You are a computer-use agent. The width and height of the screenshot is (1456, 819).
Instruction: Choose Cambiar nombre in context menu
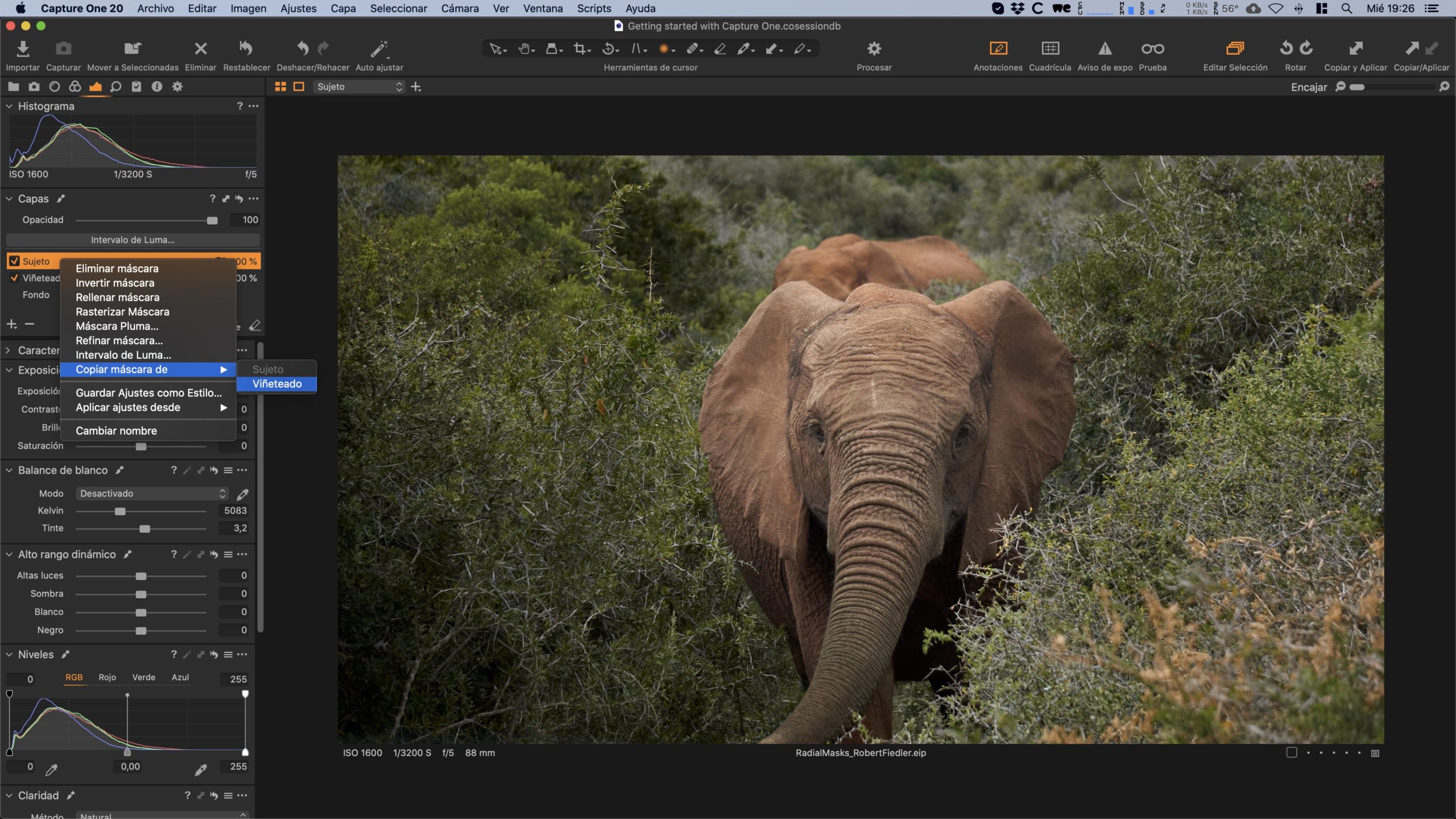(148, 431)
